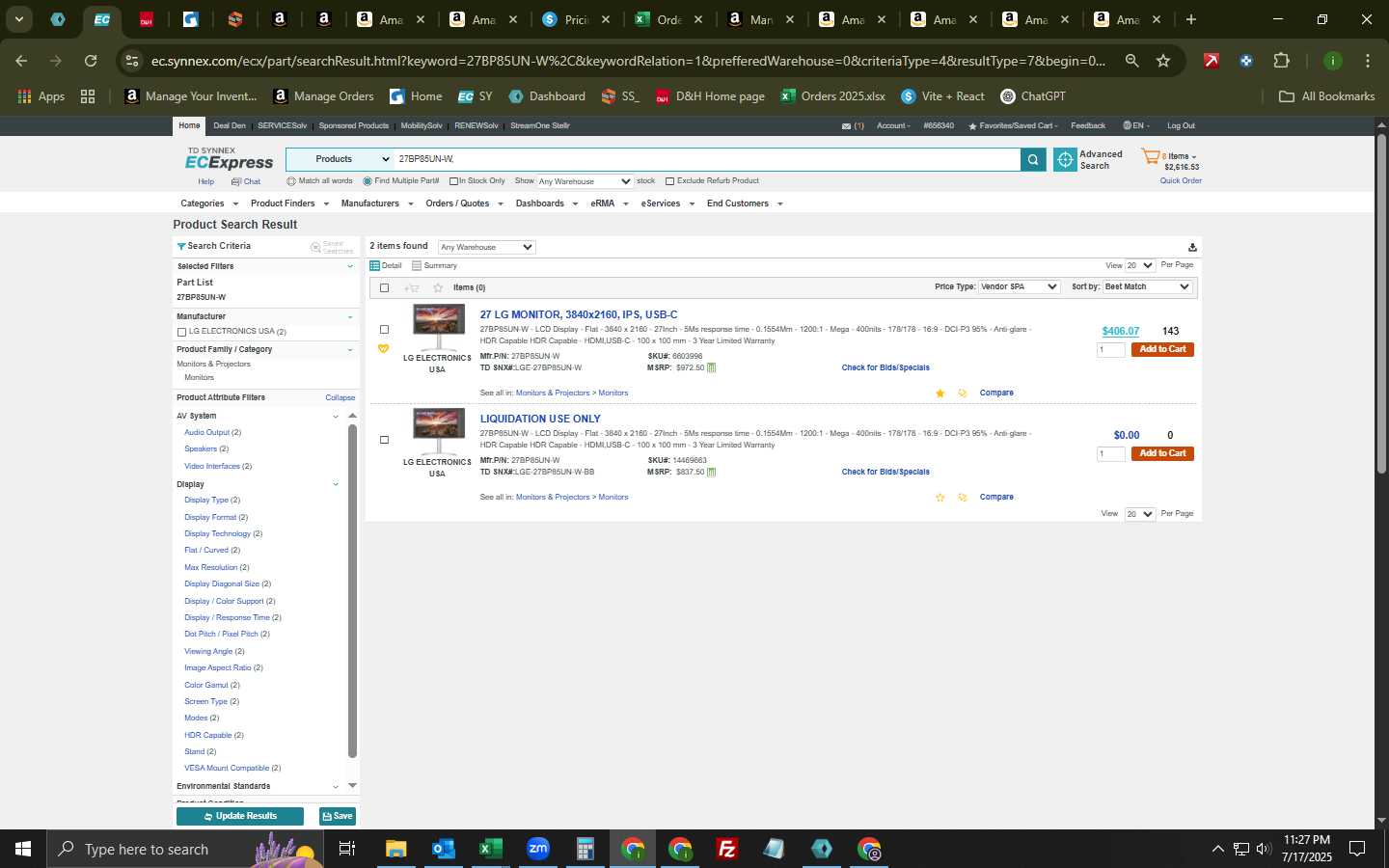This screenshot has width=1389, height=868.
Task: Open Advanced Search crosshair icon
Action: pos(1065,160)
